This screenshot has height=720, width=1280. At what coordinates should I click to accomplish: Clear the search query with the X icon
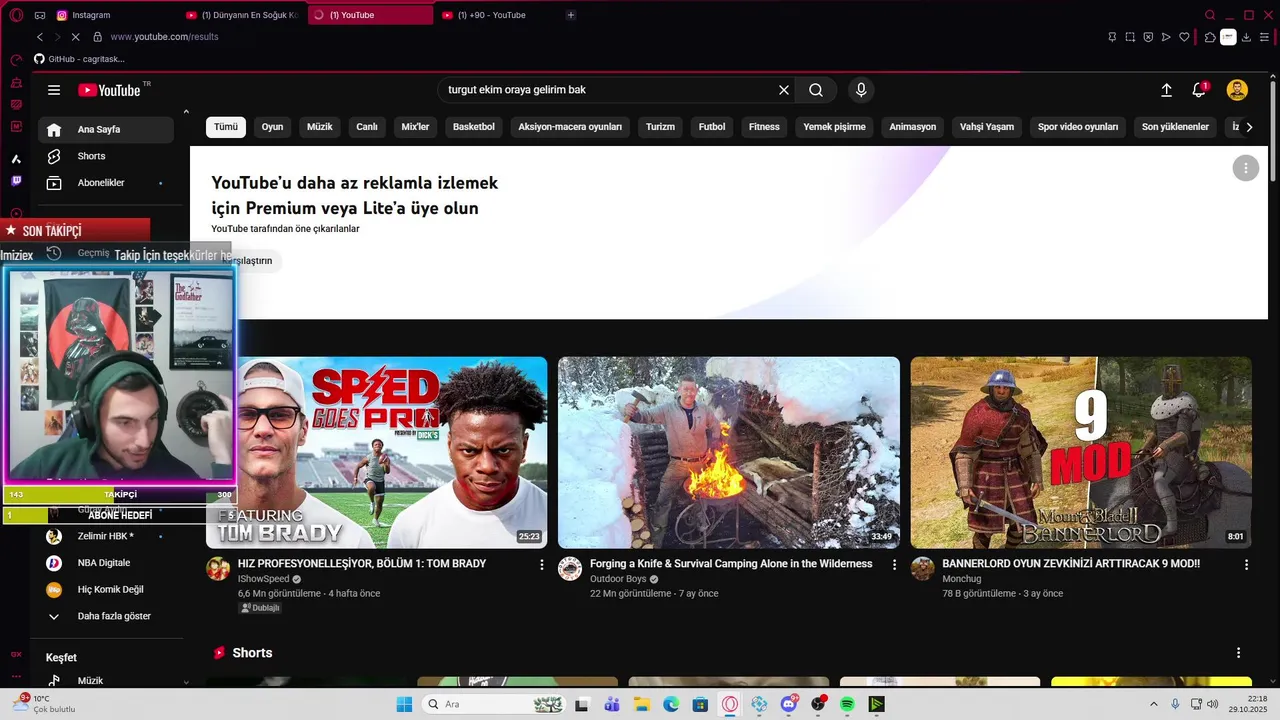pos(784,90)
